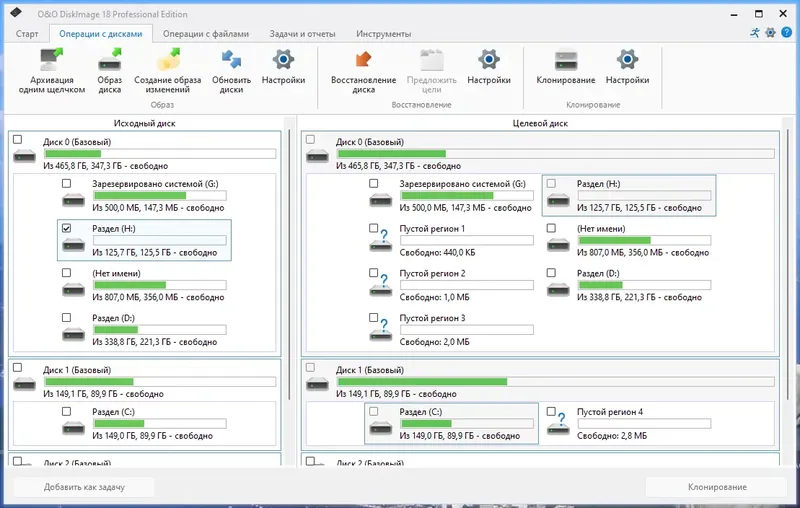Click source Диск 0 usage bar
The image size is (800, 508).
point(160,154)
